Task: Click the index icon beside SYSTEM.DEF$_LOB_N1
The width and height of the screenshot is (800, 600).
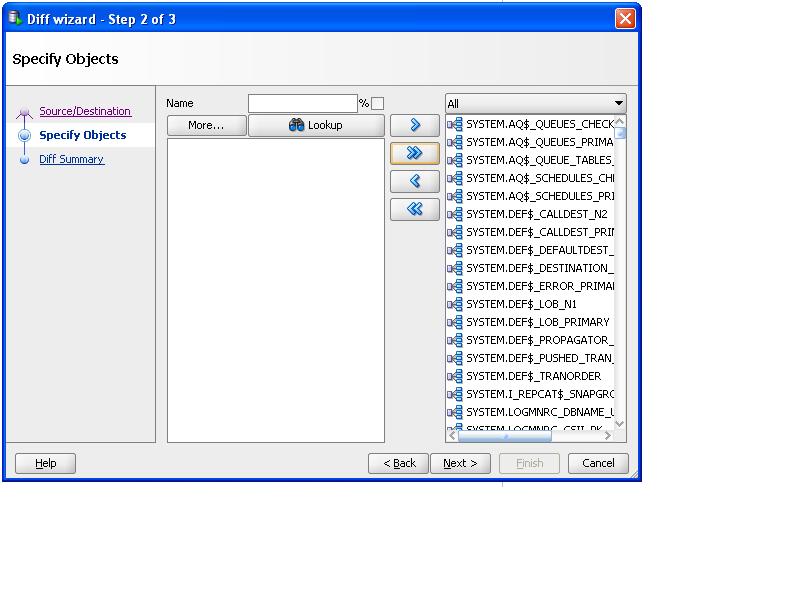Action: pyautogui.click(x=455, y=304)
